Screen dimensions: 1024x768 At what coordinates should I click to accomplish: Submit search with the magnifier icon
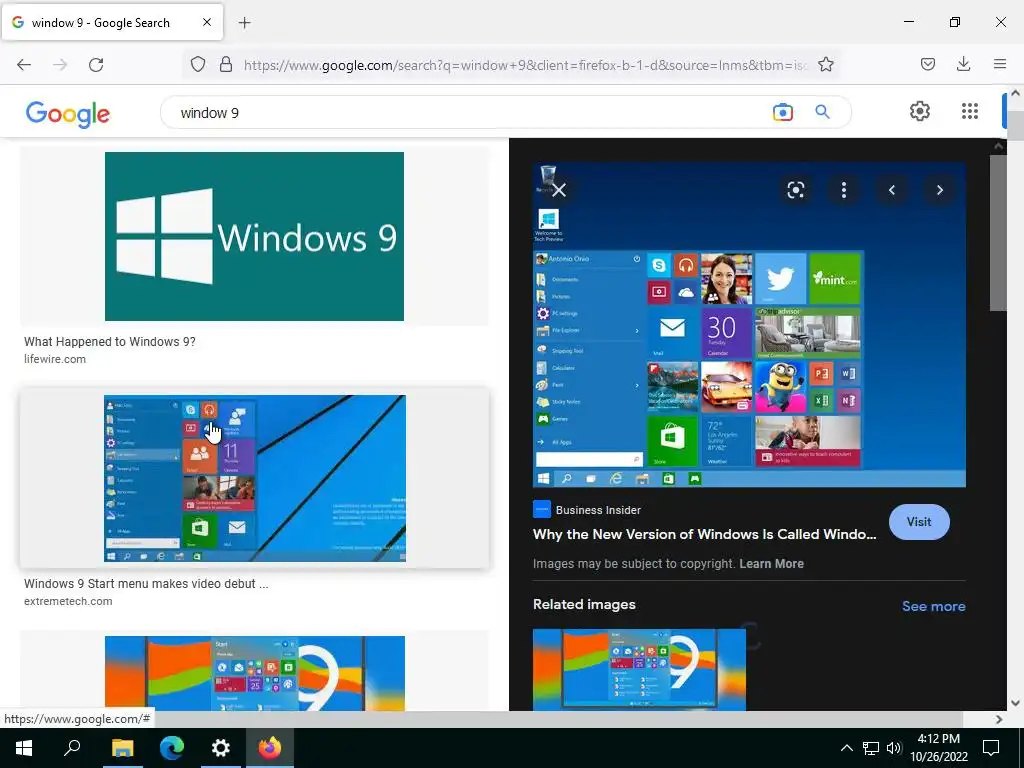(823, 112)
